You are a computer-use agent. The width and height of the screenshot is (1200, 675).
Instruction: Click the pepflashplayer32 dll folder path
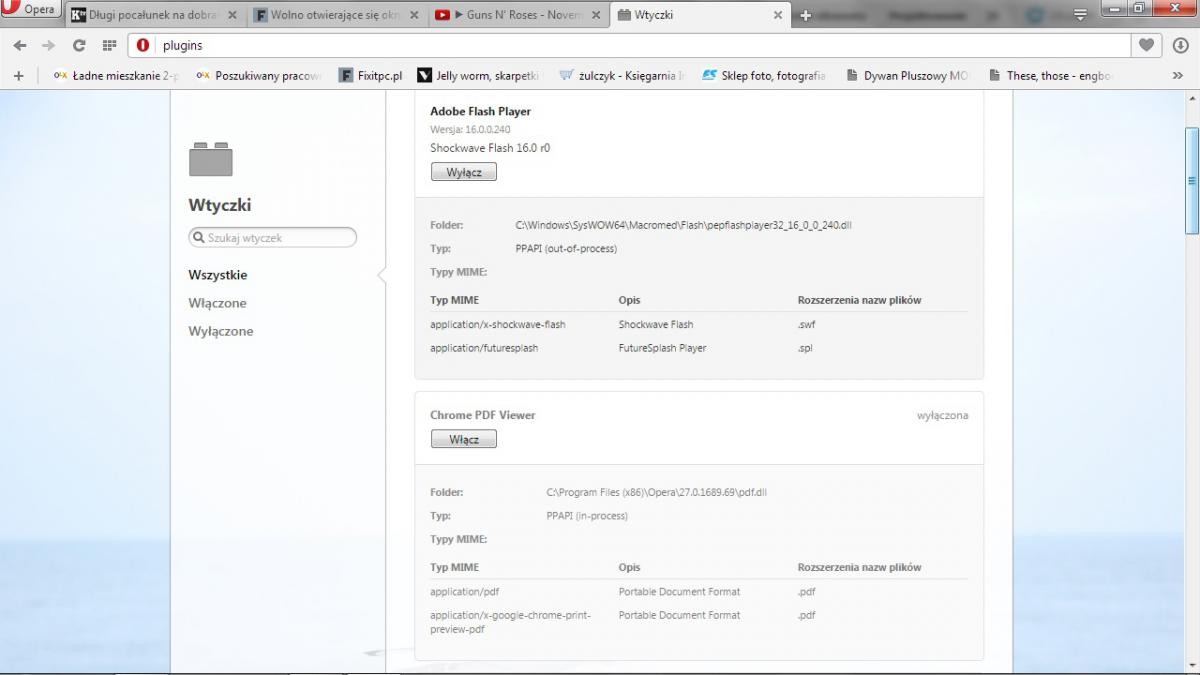click(684, 225)
